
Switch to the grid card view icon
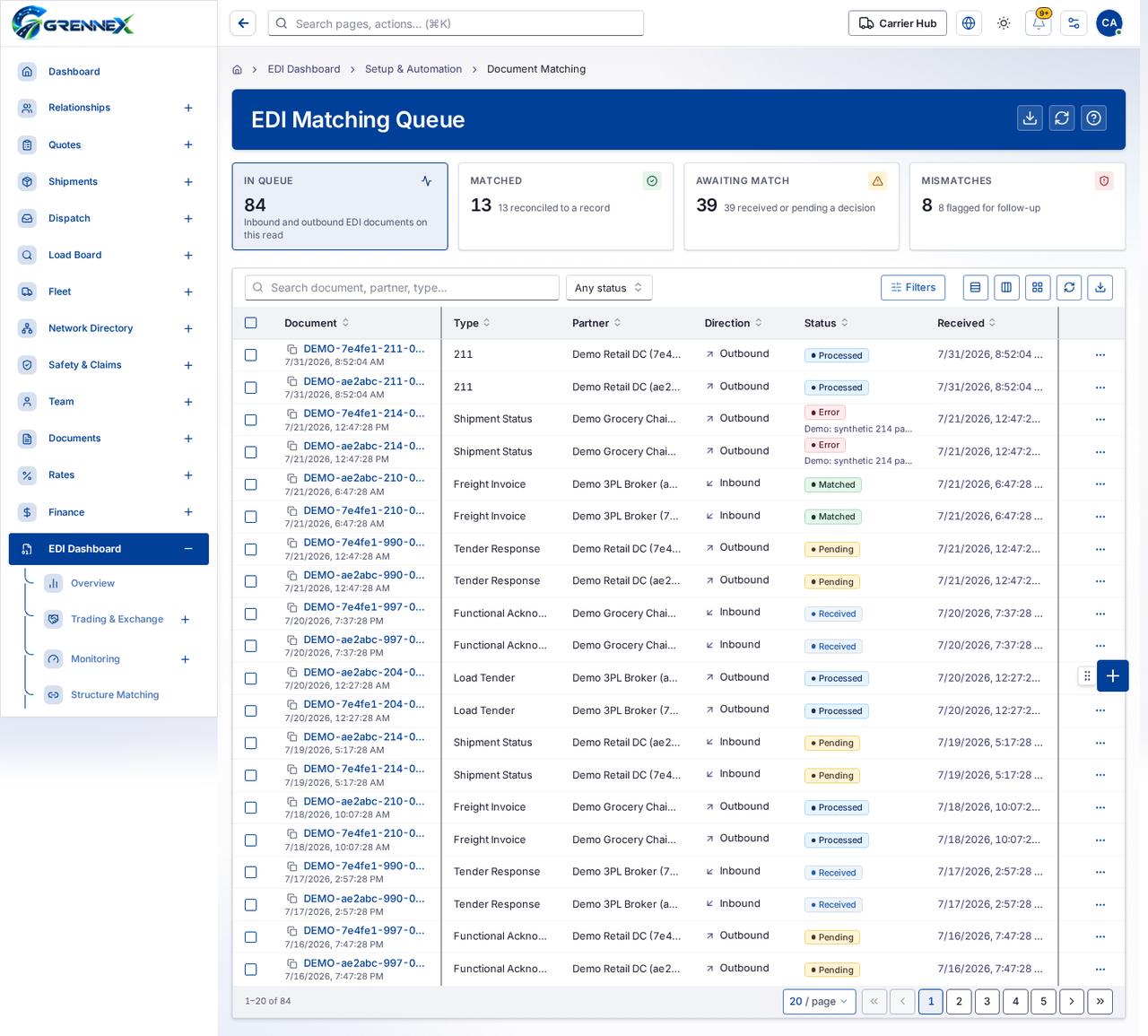(1038, 287)
